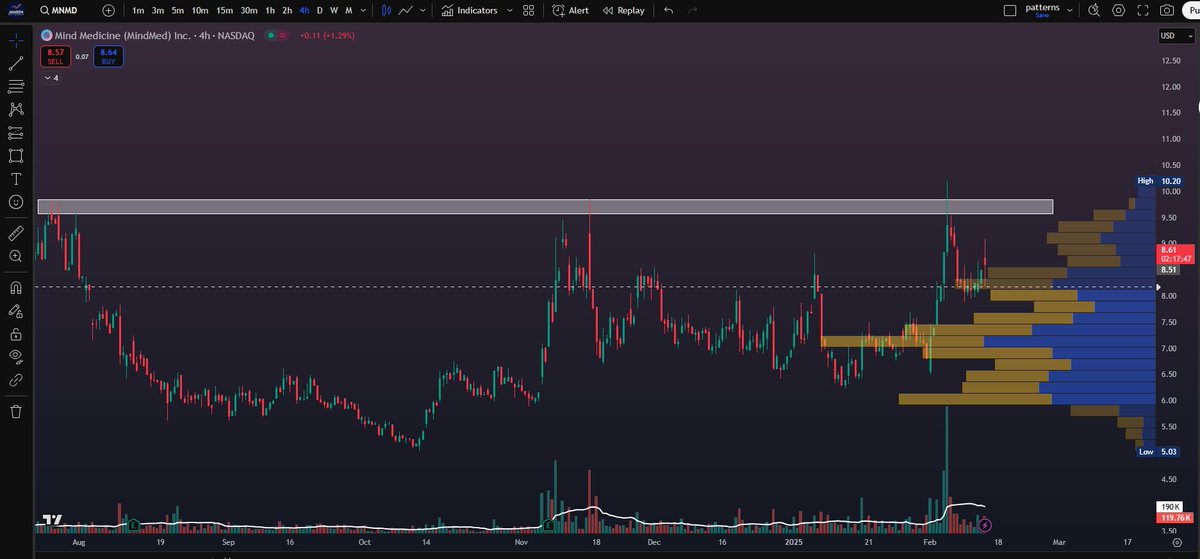The height and width of the screenshot is (559, 1200).
Task: Switch to the W weekly timeframe
Action: point(333,10)
